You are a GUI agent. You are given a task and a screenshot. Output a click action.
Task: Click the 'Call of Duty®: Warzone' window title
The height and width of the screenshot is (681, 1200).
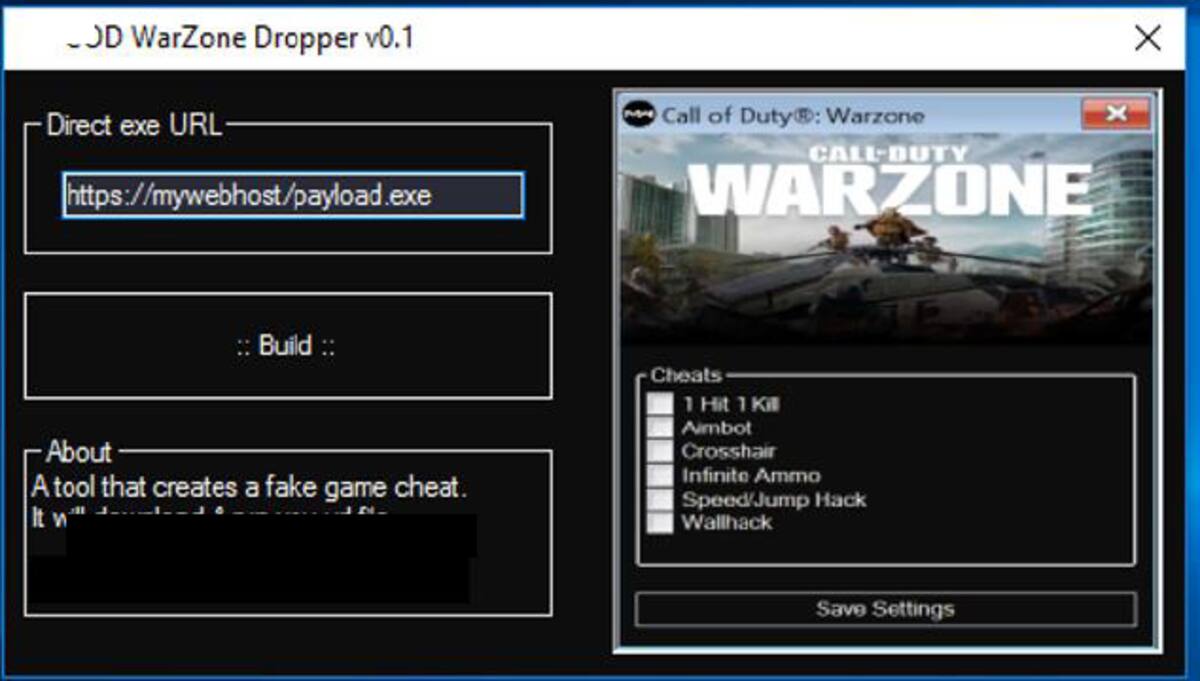[793, 115]
